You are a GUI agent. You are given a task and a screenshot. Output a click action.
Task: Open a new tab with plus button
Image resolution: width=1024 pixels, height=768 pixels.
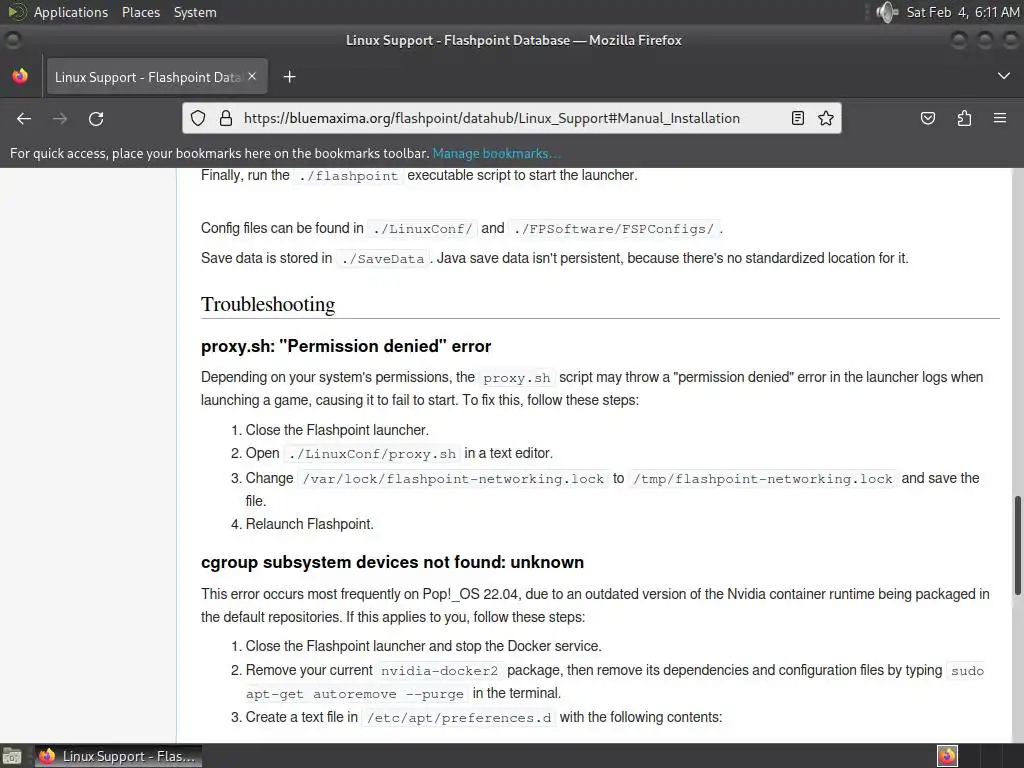tap(289, 77)
